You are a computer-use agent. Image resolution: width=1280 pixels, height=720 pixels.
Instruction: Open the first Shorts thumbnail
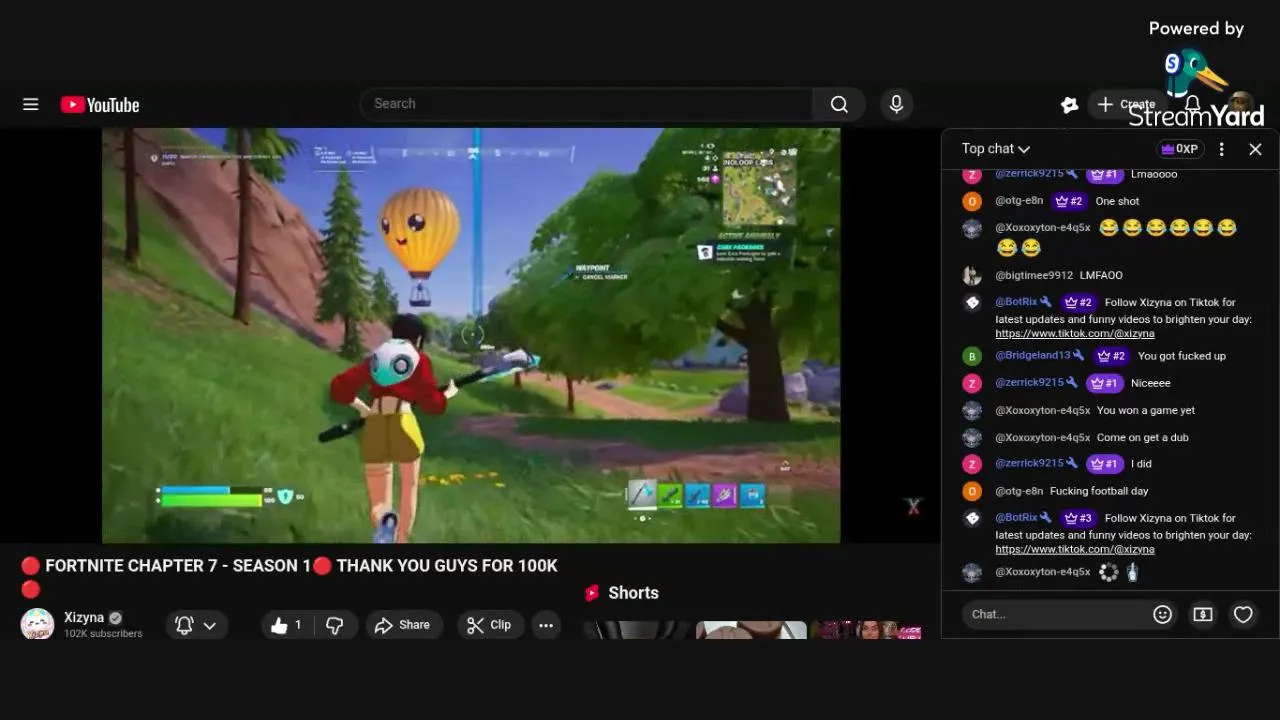point(636,630)
